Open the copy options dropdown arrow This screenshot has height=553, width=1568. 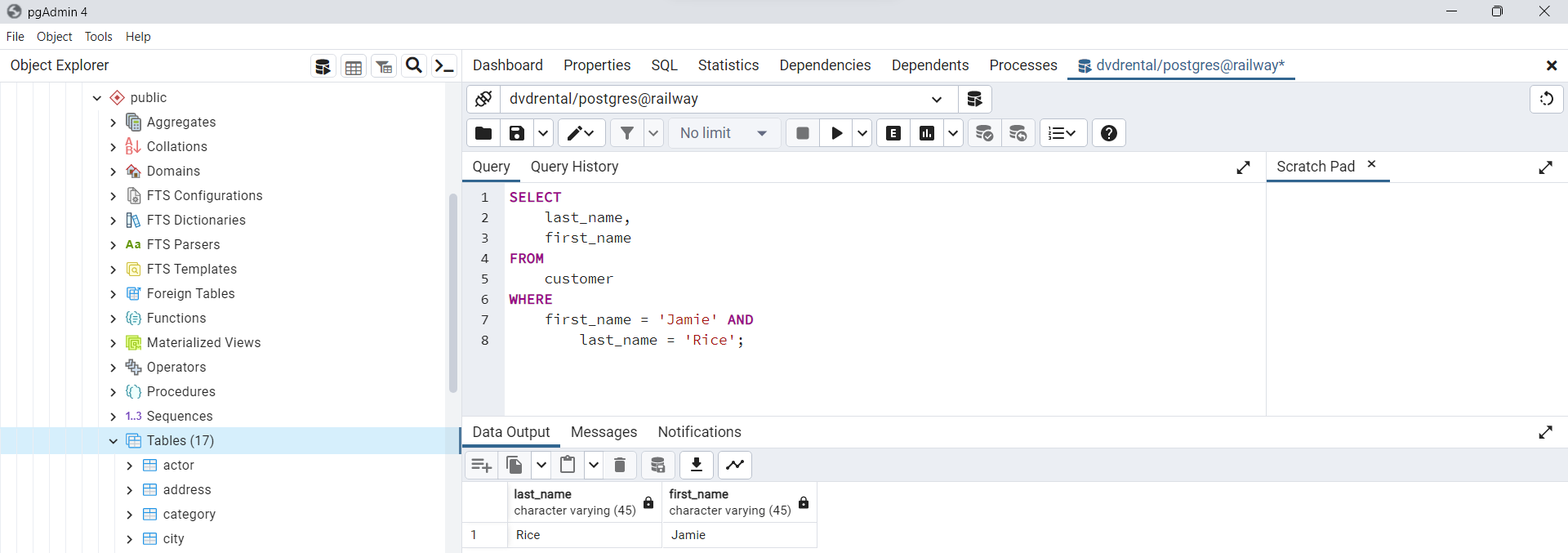pyautogui.click(x=541, y=465)
